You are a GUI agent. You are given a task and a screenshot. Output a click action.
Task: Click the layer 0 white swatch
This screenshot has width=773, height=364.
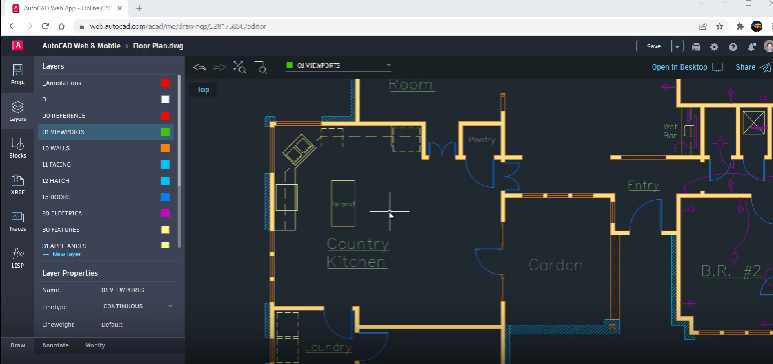tap(165, 100)
